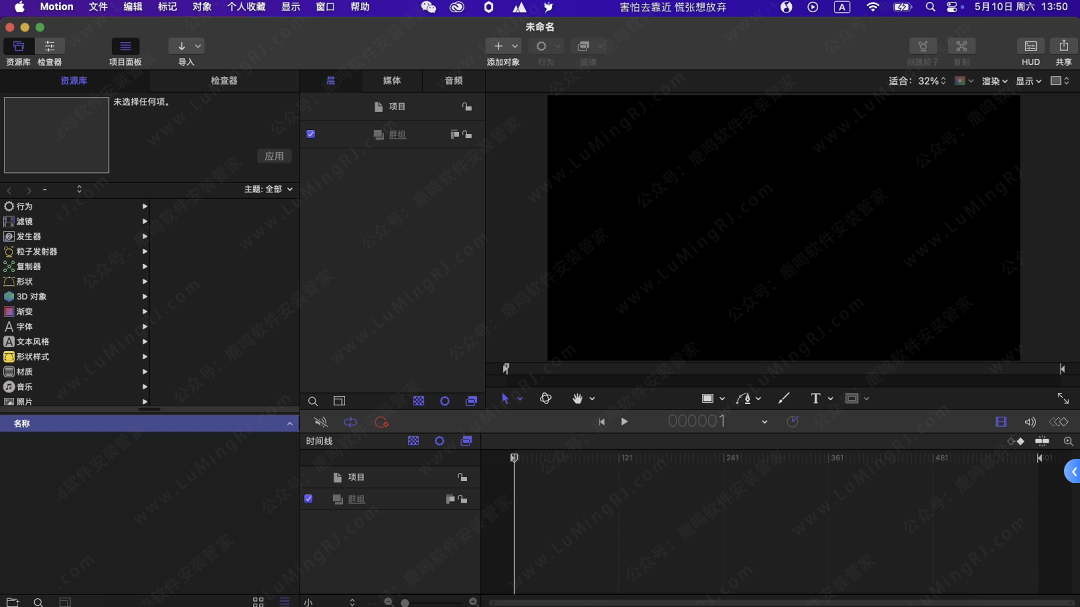The height and width of the screenshot is (607, 1080).
Task: Toggle audio mute in timing toolbar
Action: coord(321,422)
